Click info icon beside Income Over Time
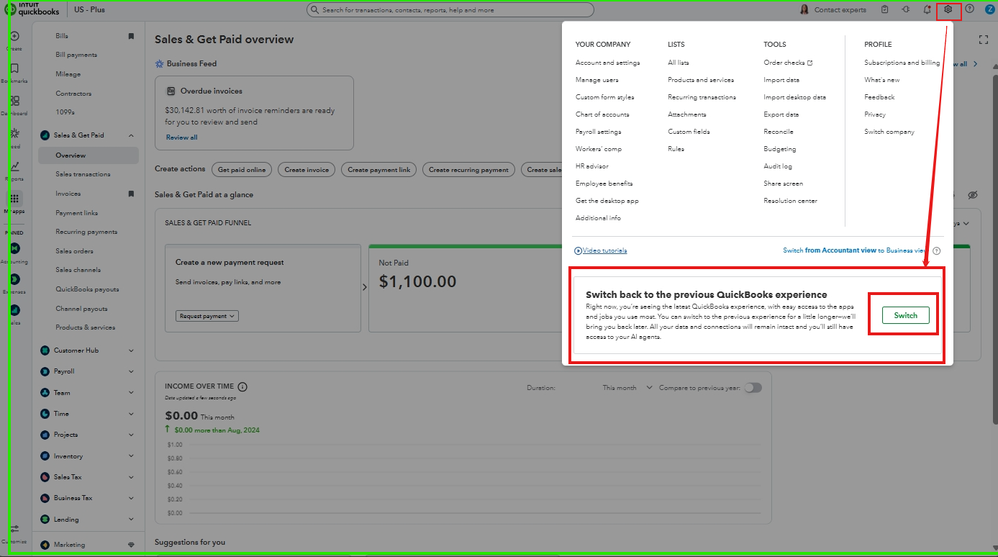998x557 pixels. pos(242,386)
